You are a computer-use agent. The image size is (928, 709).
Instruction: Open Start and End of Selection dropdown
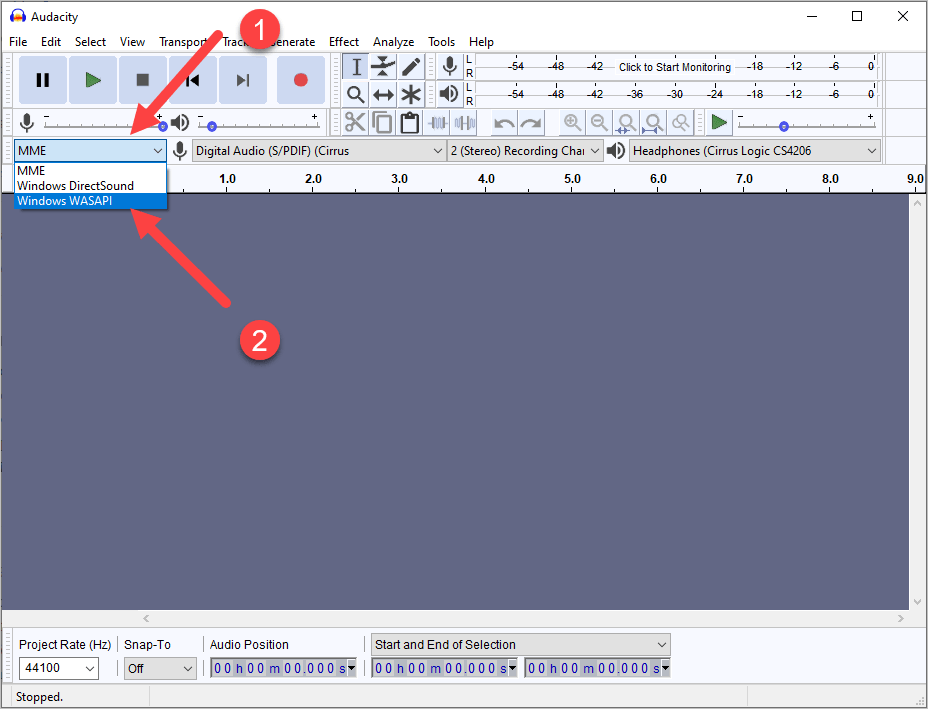tap(521, 644)
